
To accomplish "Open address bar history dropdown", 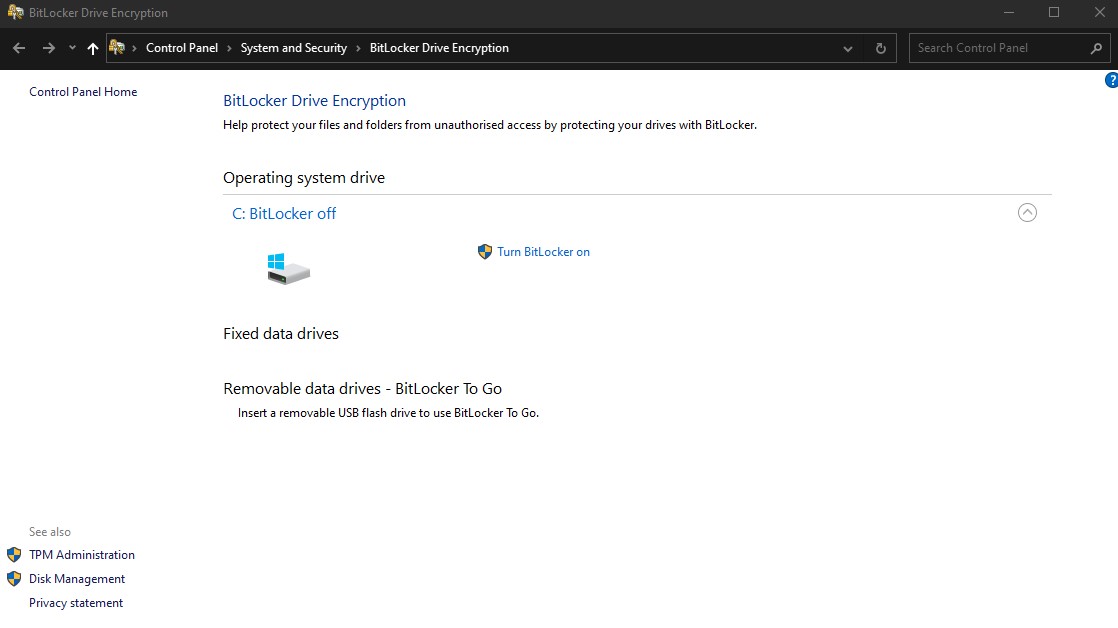I will 848,48.
